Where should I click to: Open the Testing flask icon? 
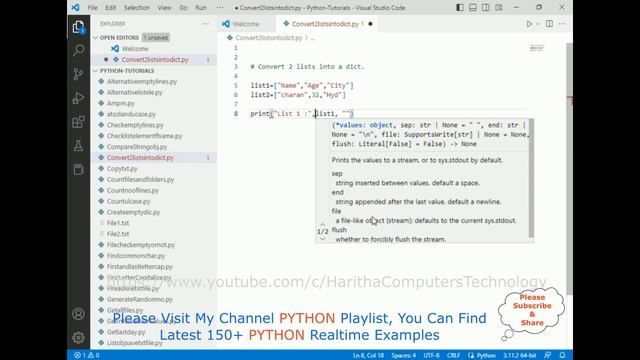pos(78,146)
